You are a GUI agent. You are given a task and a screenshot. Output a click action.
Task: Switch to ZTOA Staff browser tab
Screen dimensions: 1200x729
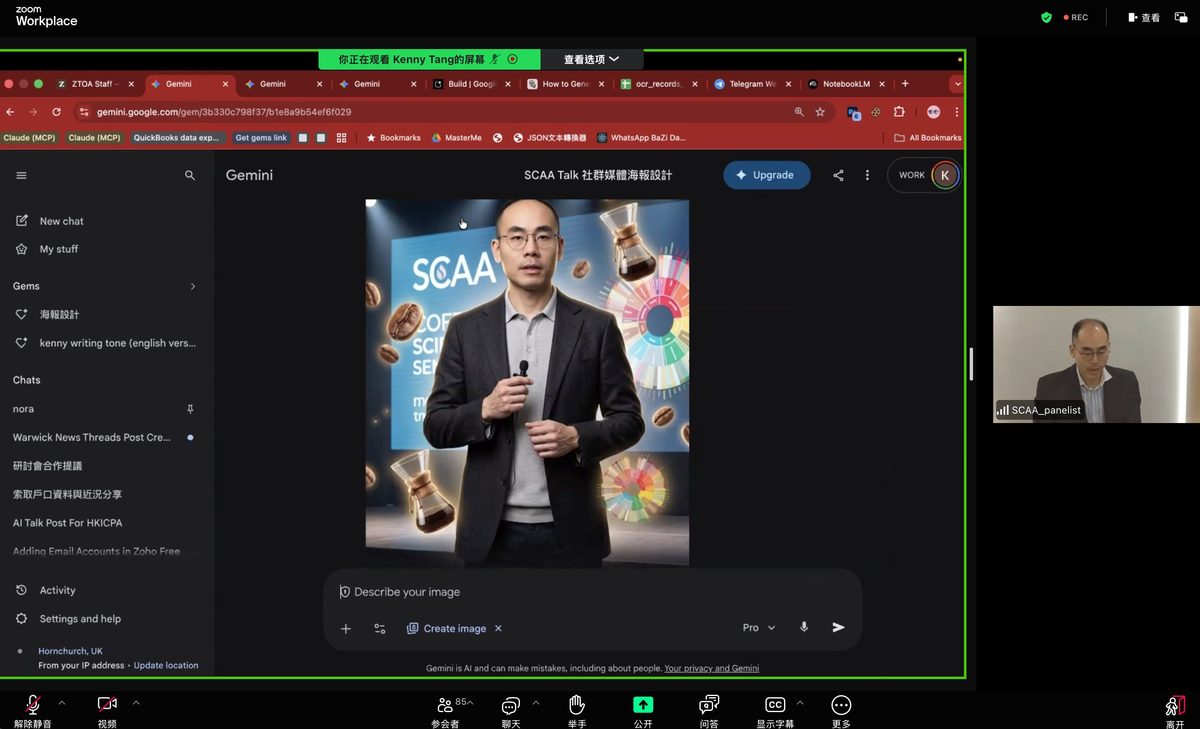[x=95, y=84]
